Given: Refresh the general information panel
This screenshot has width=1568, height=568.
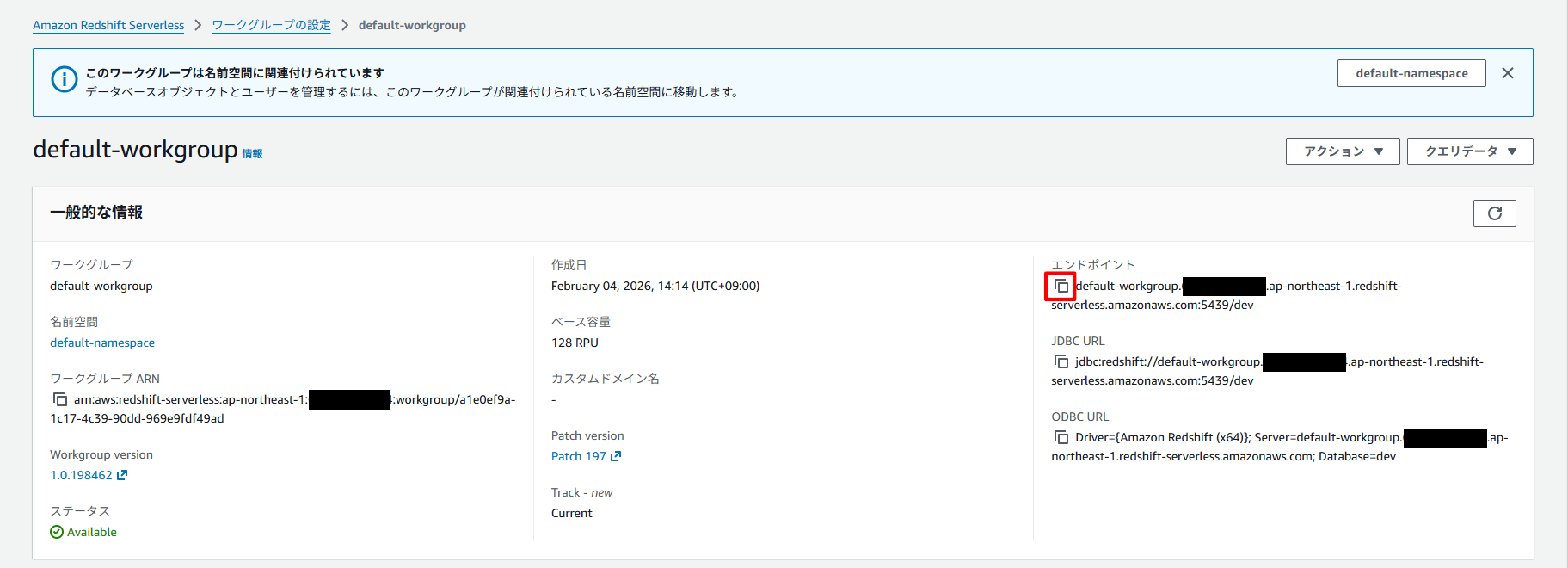Looking at the screenshot, I should click(1494, 213).
